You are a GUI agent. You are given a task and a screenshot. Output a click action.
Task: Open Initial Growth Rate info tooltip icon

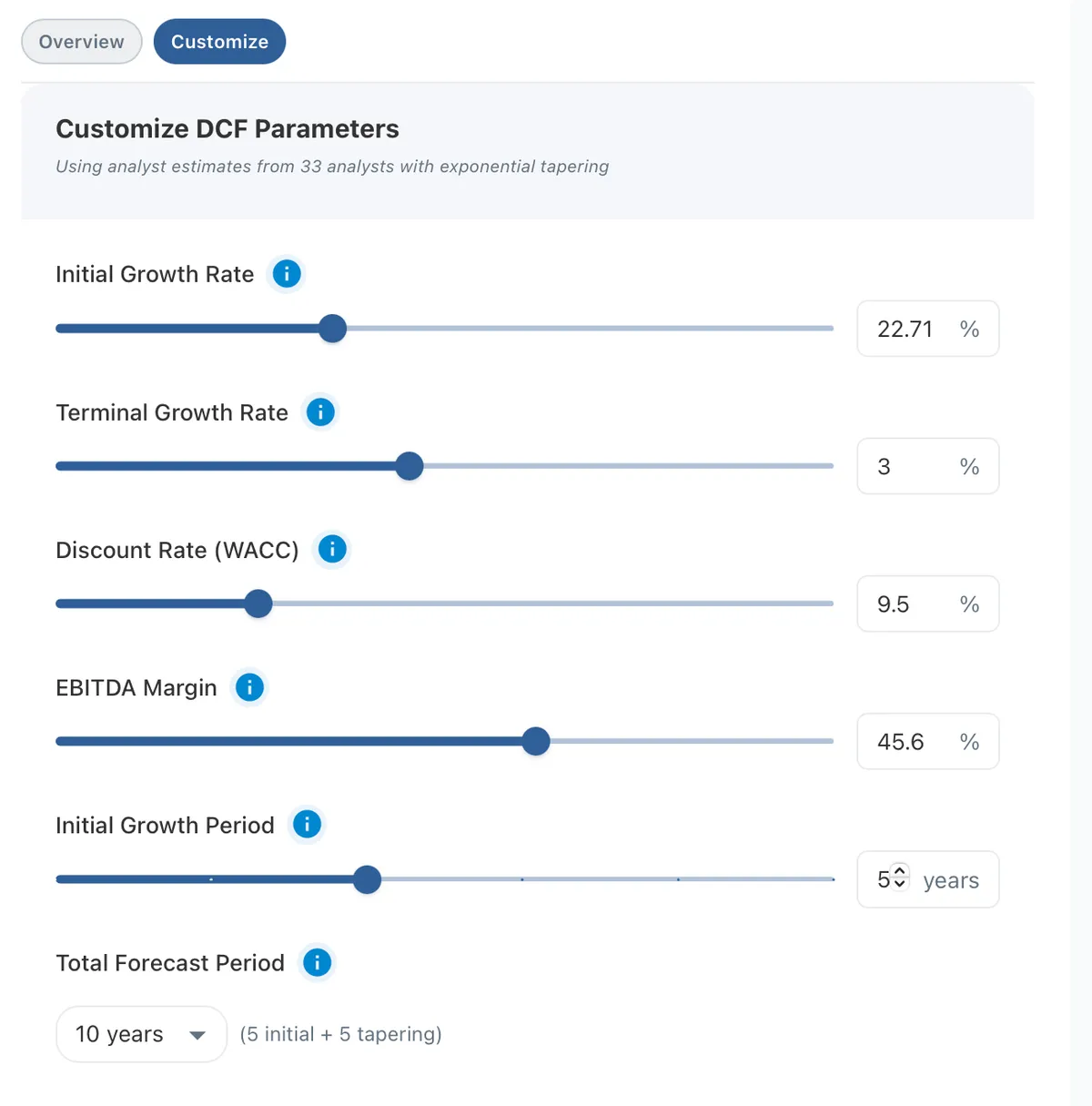[287, 274]
